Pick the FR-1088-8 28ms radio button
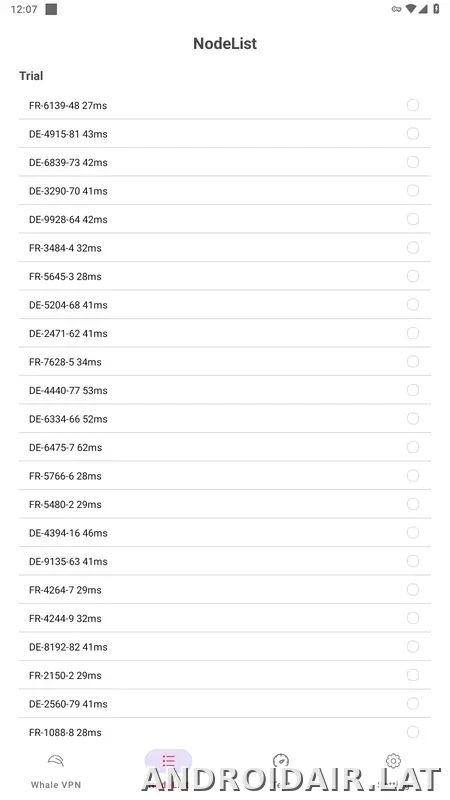Image resolution: width=450 pixels, height=800 pixels. click(x=413, y=733)
